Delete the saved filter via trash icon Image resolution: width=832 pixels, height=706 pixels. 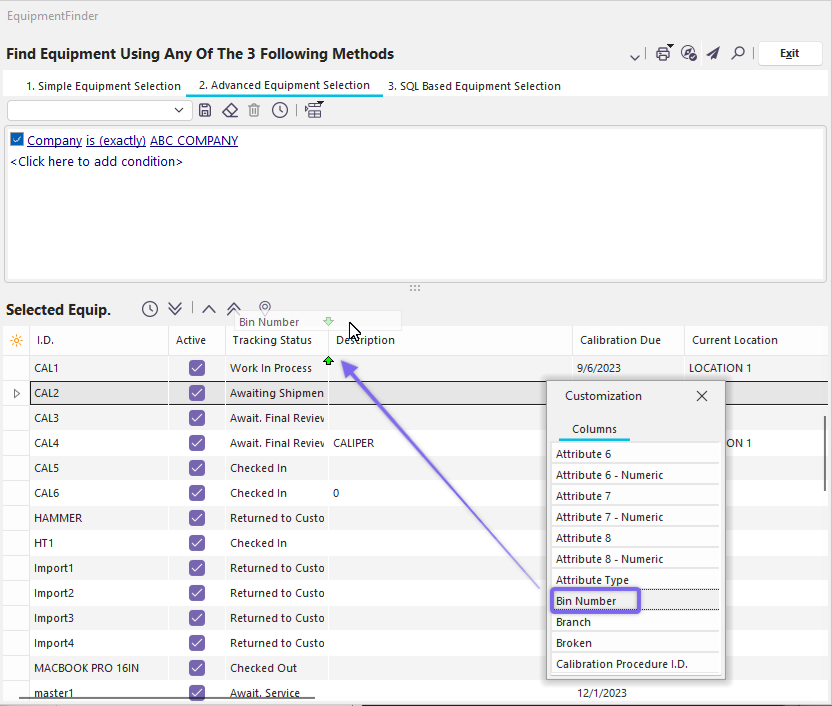254,110
